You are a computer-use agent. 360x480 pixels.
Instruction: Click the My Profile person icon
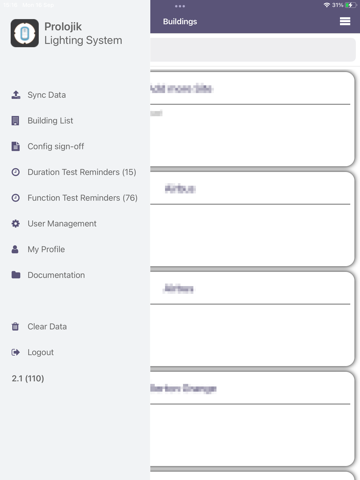pos(15,249)
